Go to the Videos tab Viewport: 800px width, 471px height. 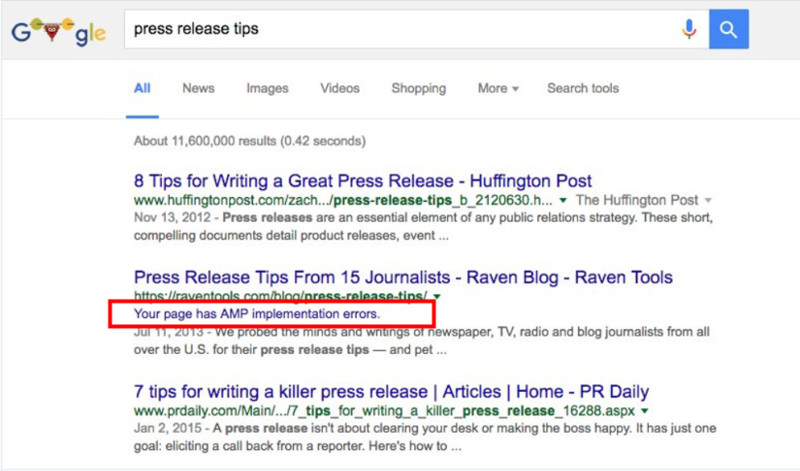(x=340, y=88)
